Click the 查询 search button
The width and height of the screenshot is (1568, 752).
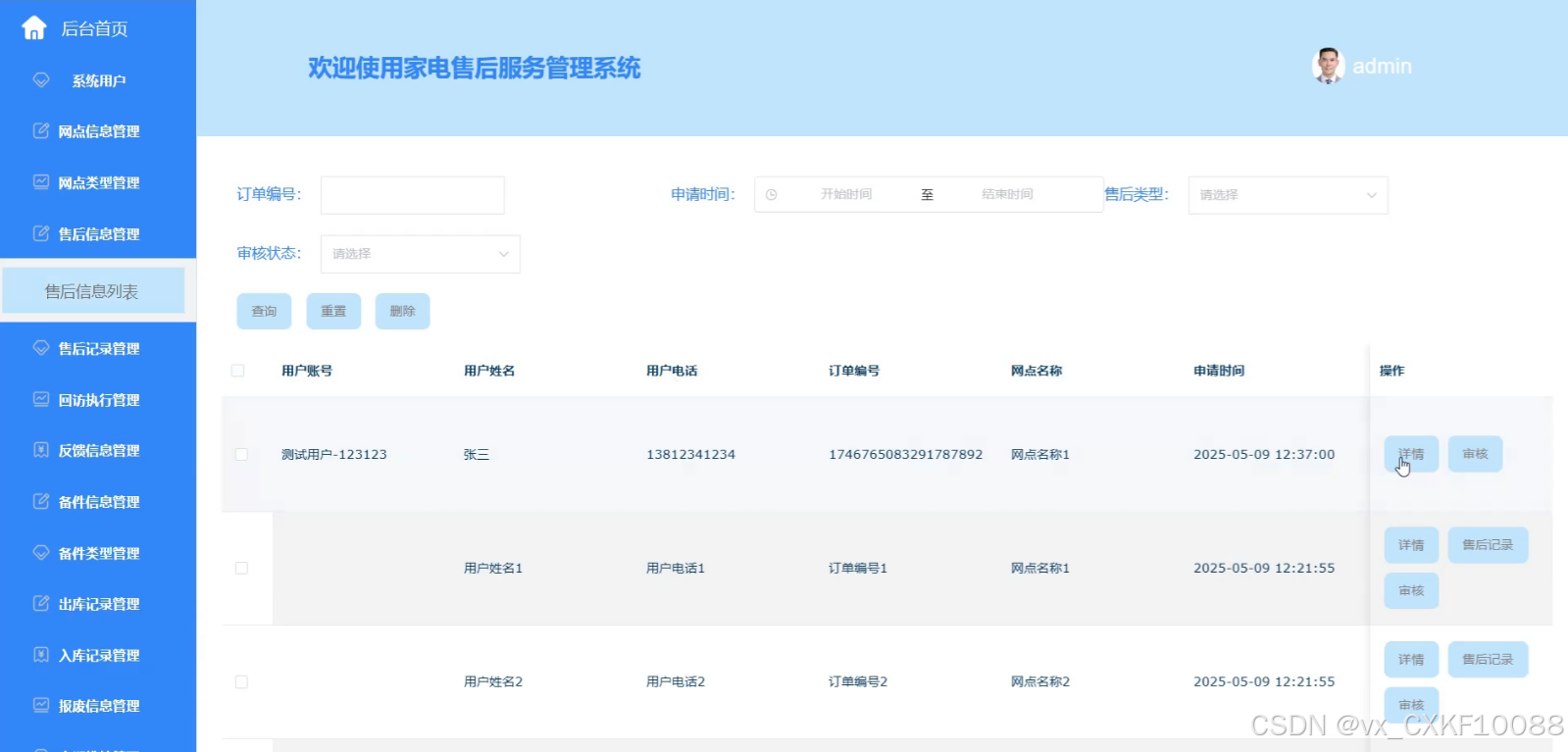[264, 311]
